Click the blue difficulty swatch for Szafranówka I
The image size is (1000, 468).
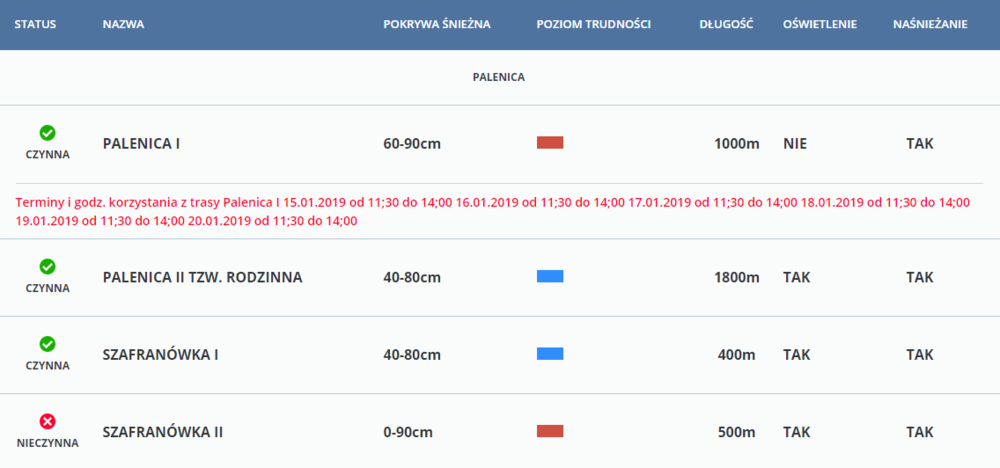coord(550,354)
